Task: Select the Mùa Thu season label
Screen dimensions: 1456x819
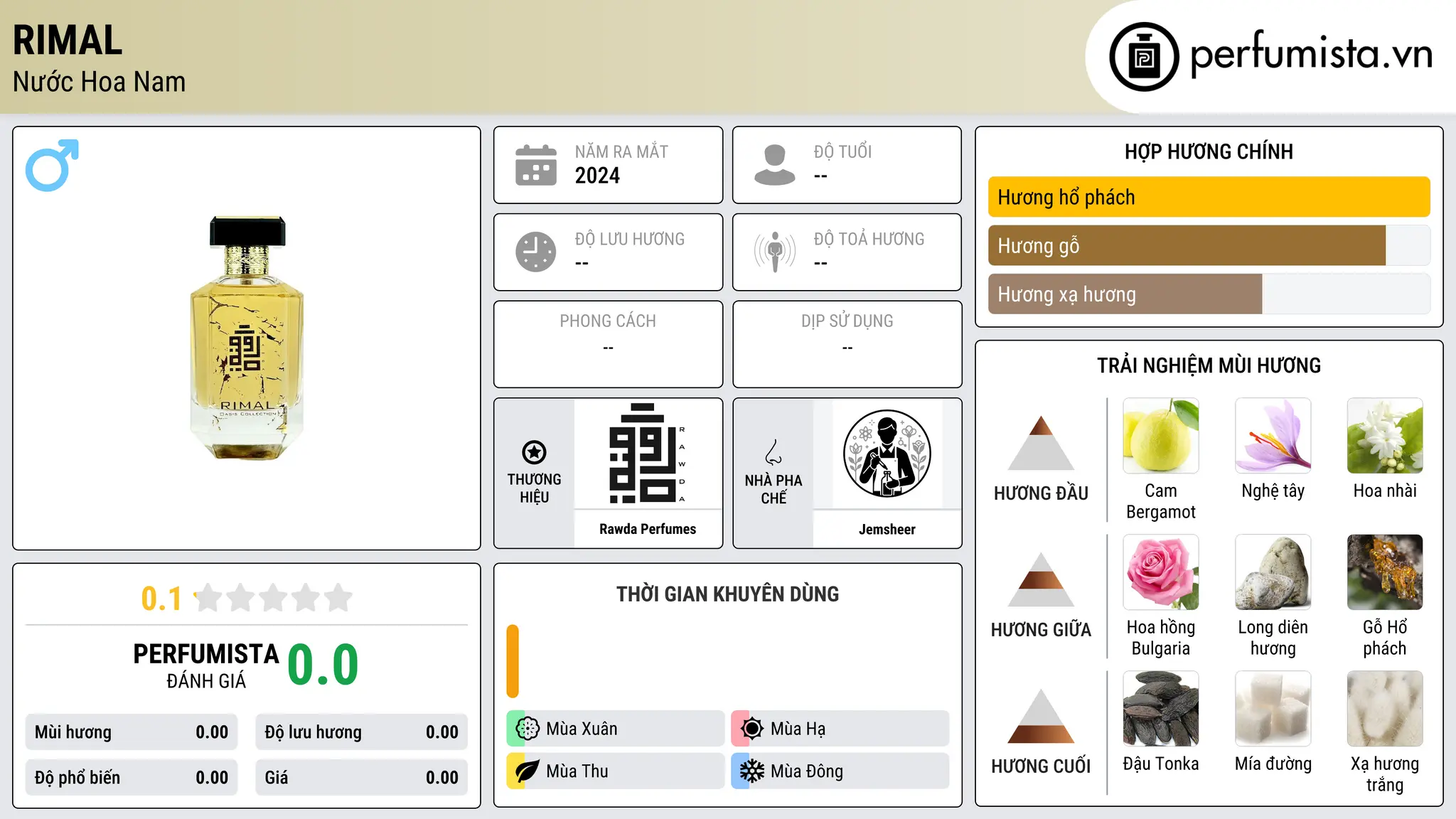Action: click(x=577, y=771)
